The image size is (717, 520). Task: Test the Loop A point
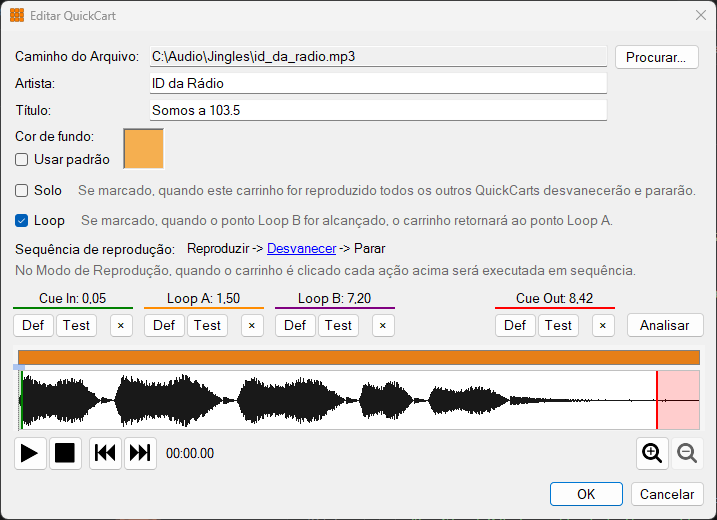click(x=208, y=326)
